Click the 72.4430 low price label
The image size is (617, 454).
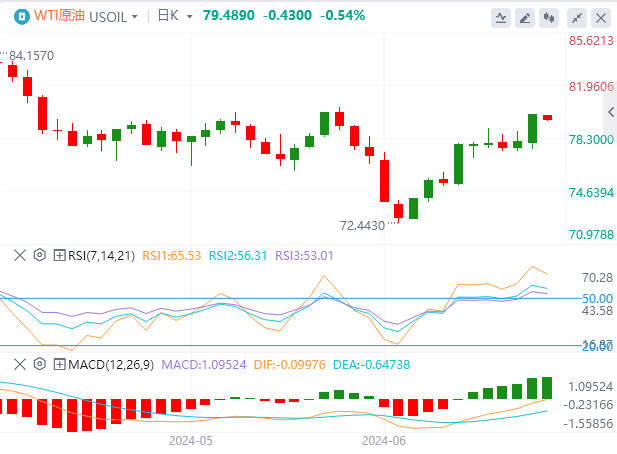click(362, 226)
